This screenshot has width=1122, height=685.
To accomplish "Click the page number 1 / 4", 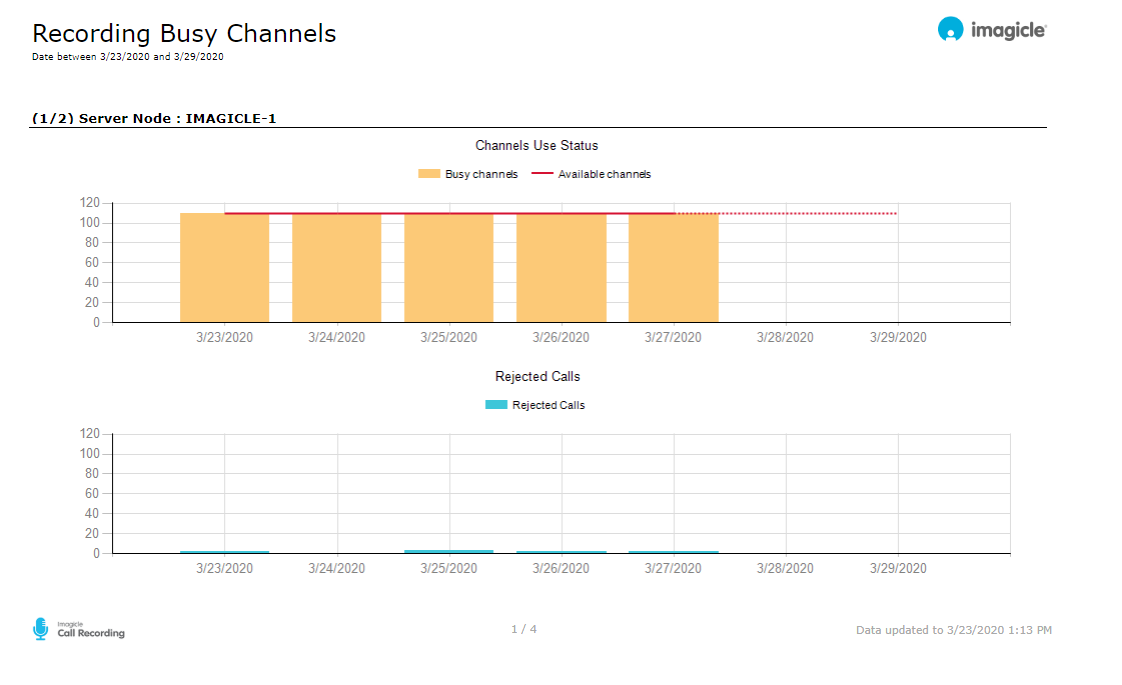I will [x=524, y=629].
